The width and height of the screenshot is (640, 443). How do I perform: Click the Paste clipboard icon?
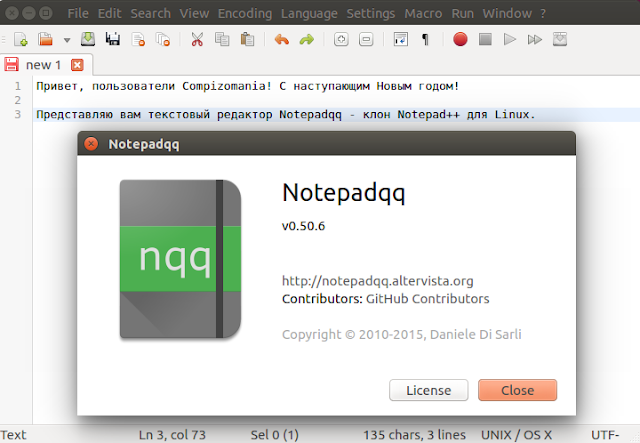(247, 40)
